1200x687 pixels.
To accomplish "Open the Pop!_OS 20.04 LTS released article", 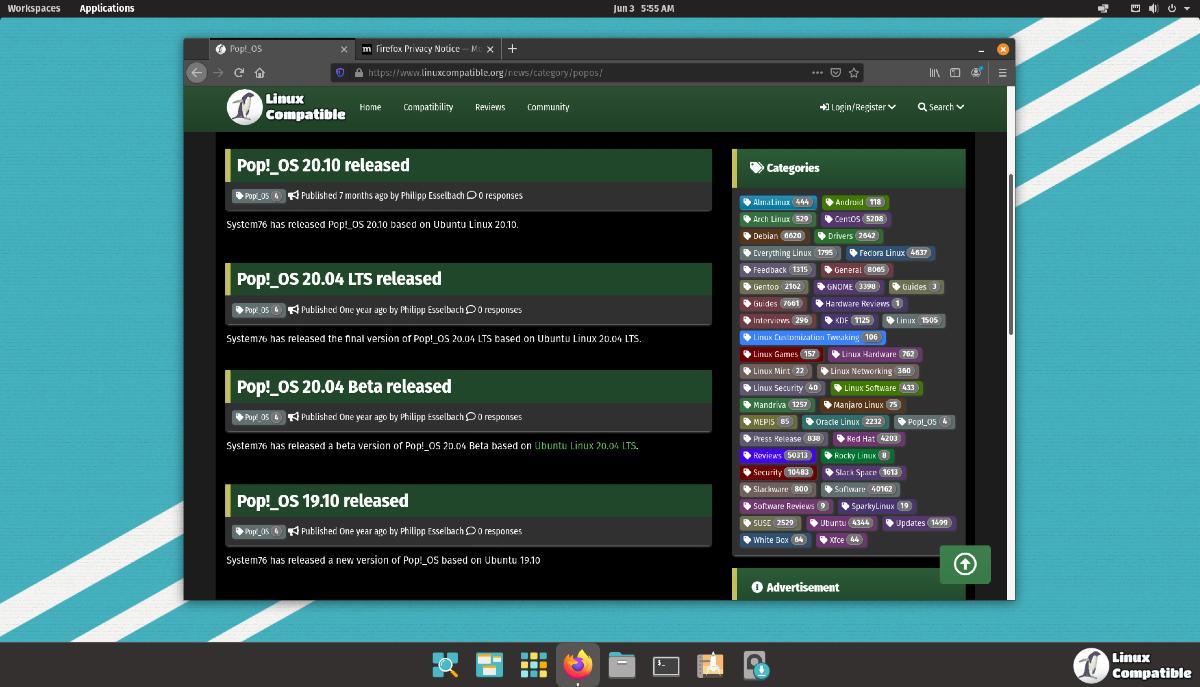I will tap(339, 279).
